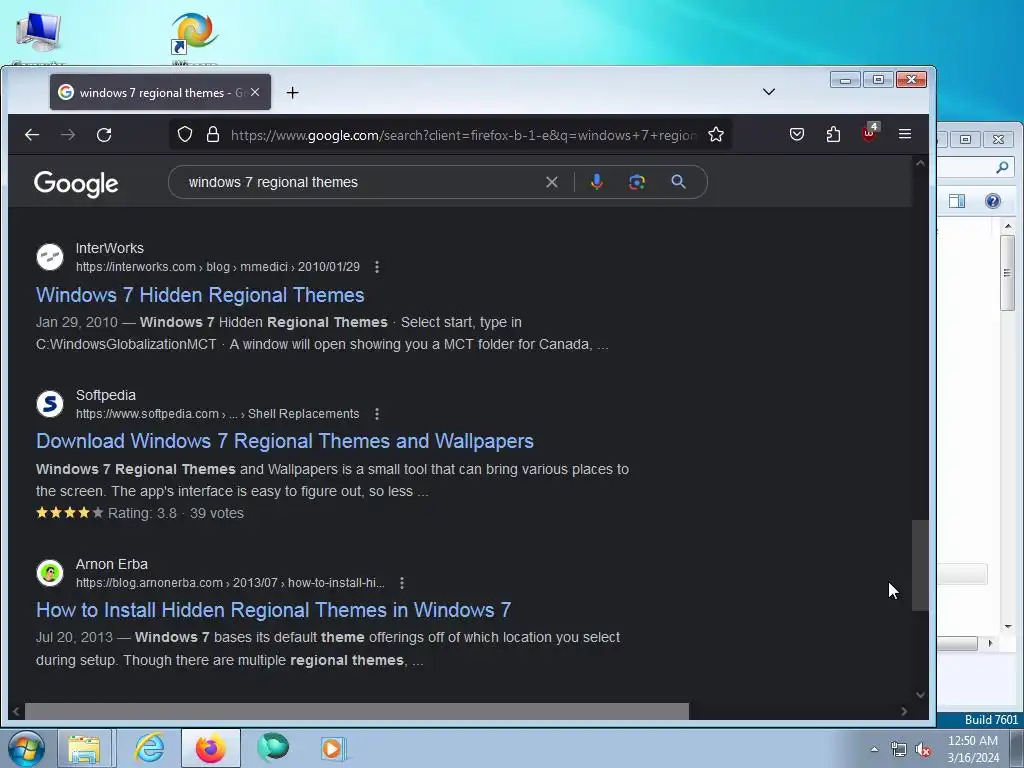The width and height of the screenshot is (1024, 768).
Task: Clear the Google search box text
Action: [552, 182]
